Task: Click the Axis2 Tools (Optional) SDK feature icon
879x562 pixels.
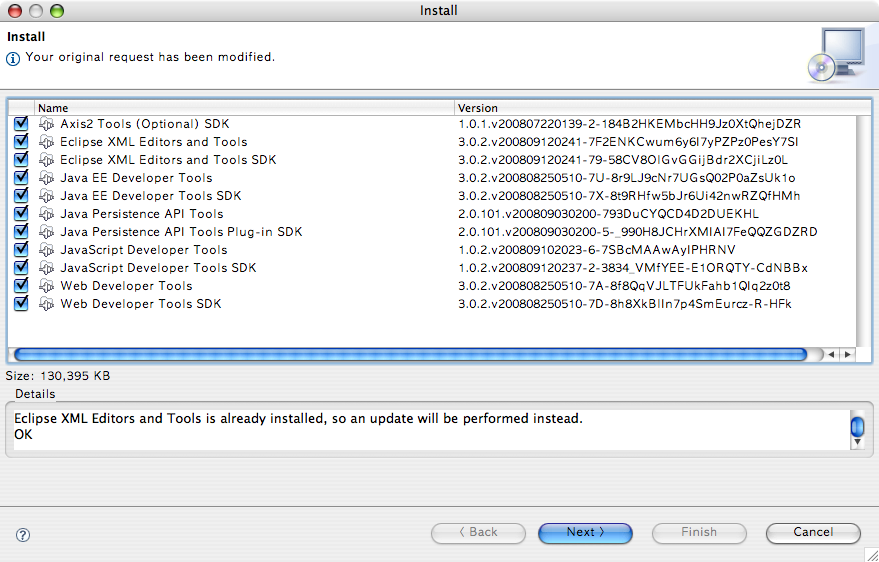Action: [47, 124]
